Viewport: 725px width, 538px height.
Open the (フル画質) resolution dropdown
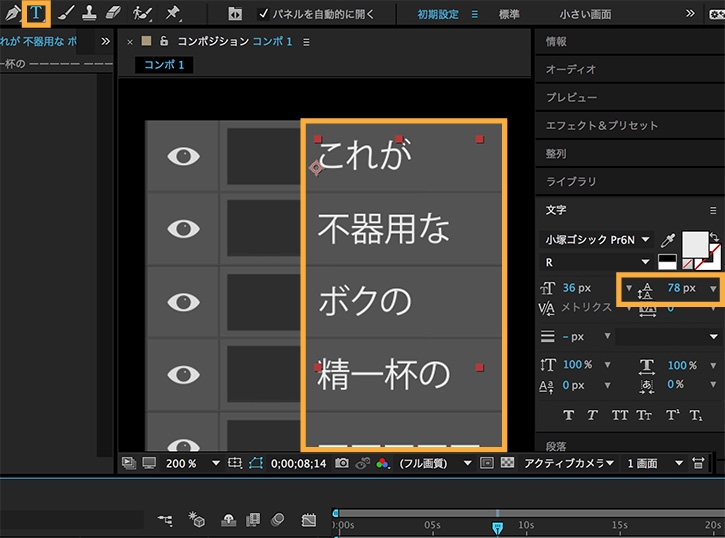coord(435,463)
